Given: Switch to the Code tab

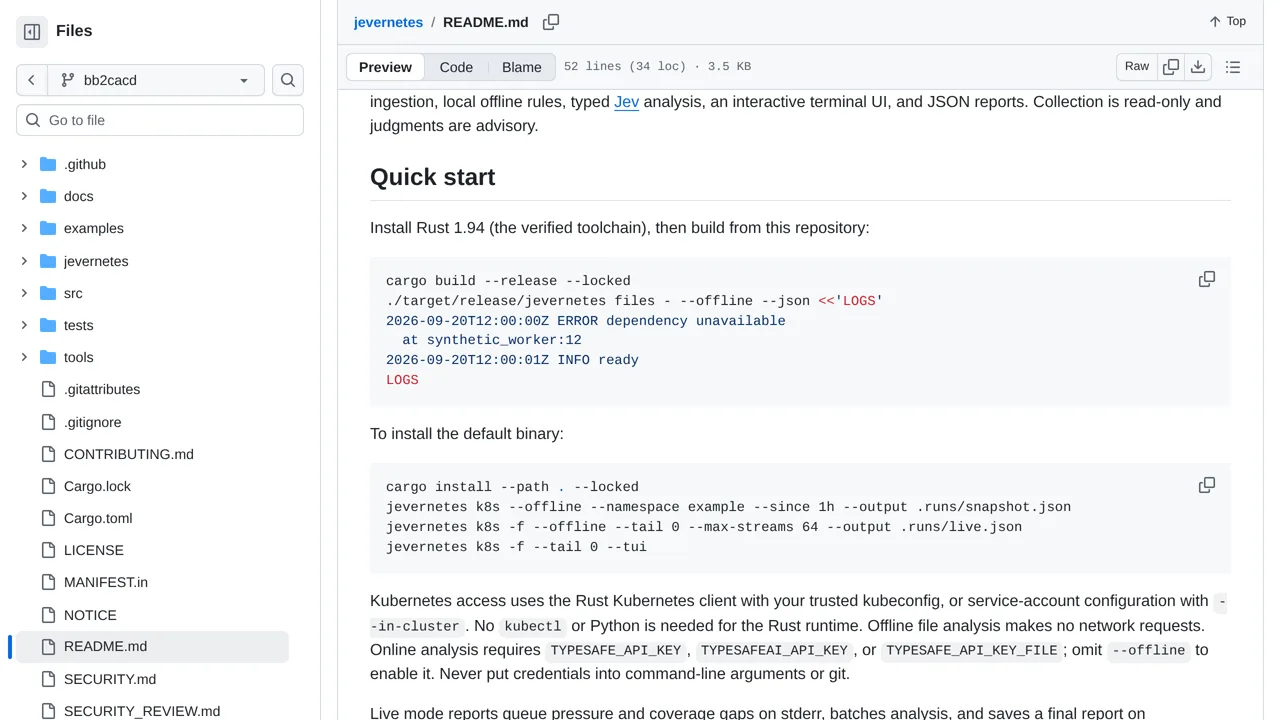Looking at the screenshot, I should coord(456,67).
